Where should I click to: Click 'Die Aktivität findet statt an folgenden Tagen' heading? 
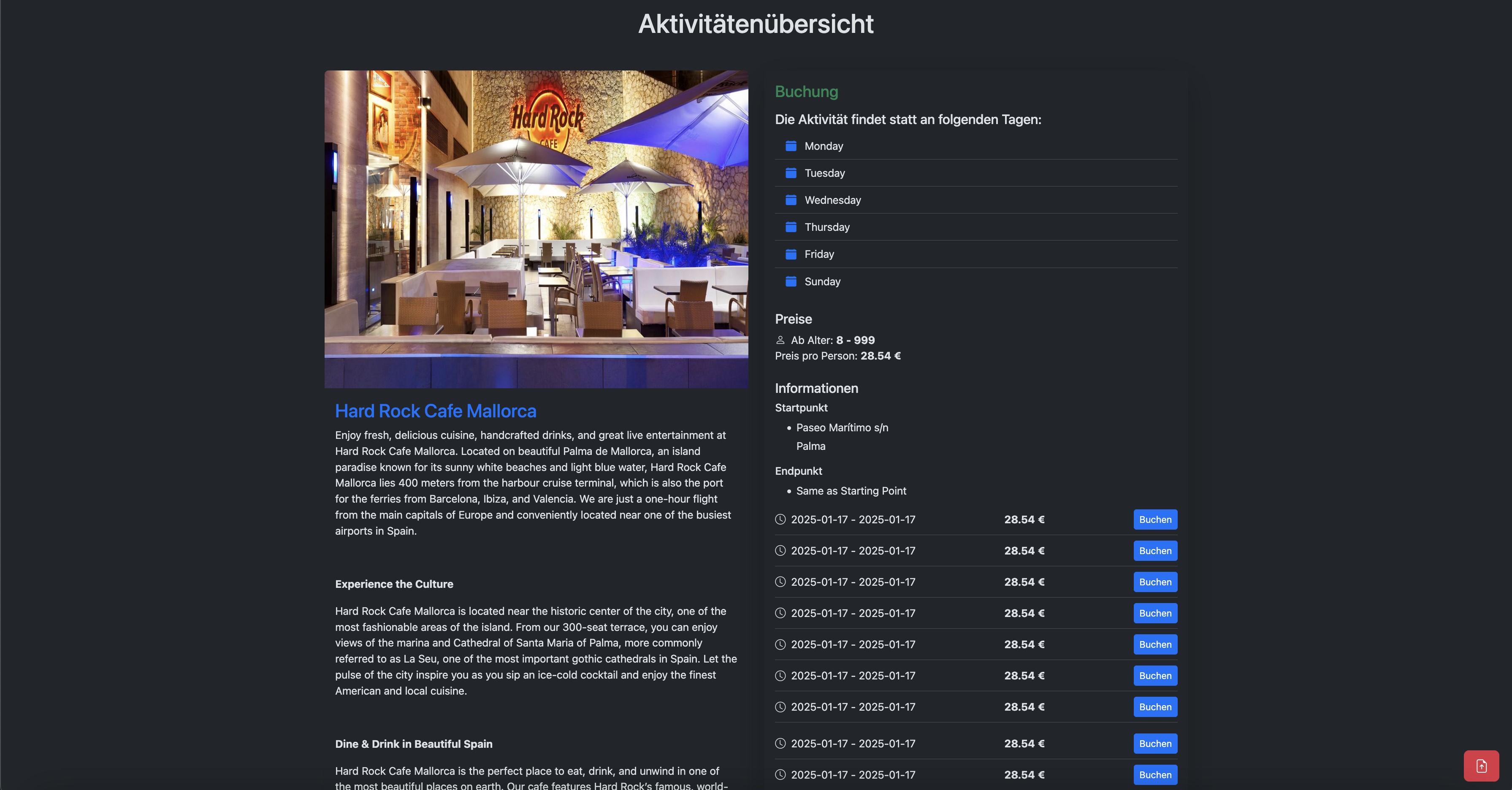(908, 119)
